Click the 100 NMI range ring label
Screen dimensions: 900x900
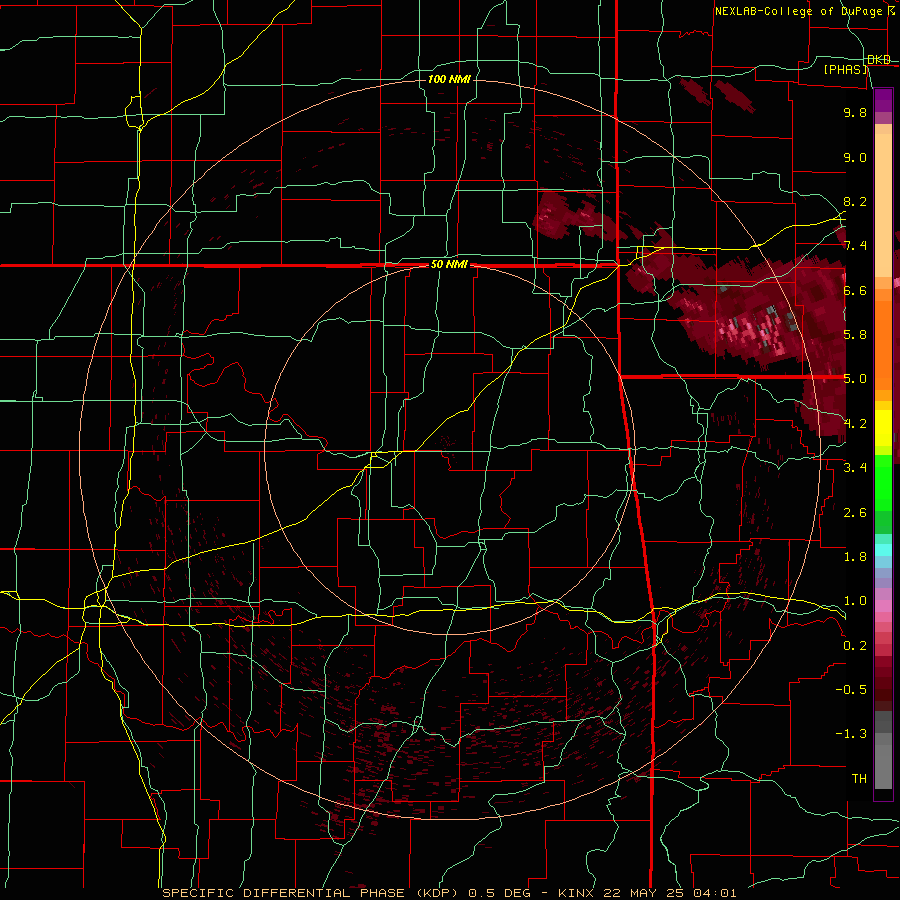click(x=449, y=79)
